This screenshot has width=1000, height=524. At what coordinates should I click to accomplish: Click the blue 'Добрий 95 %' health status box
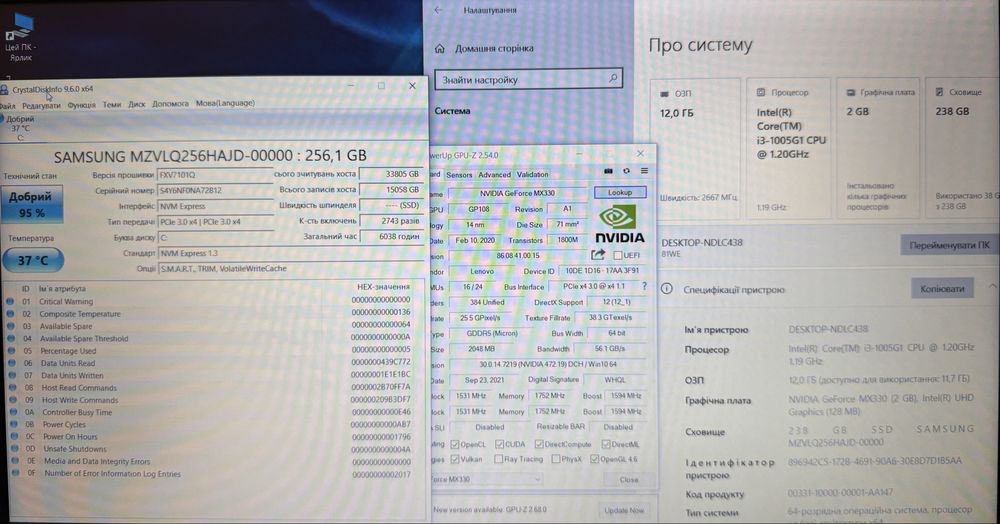pyautogui.click(x=32, y=205)
